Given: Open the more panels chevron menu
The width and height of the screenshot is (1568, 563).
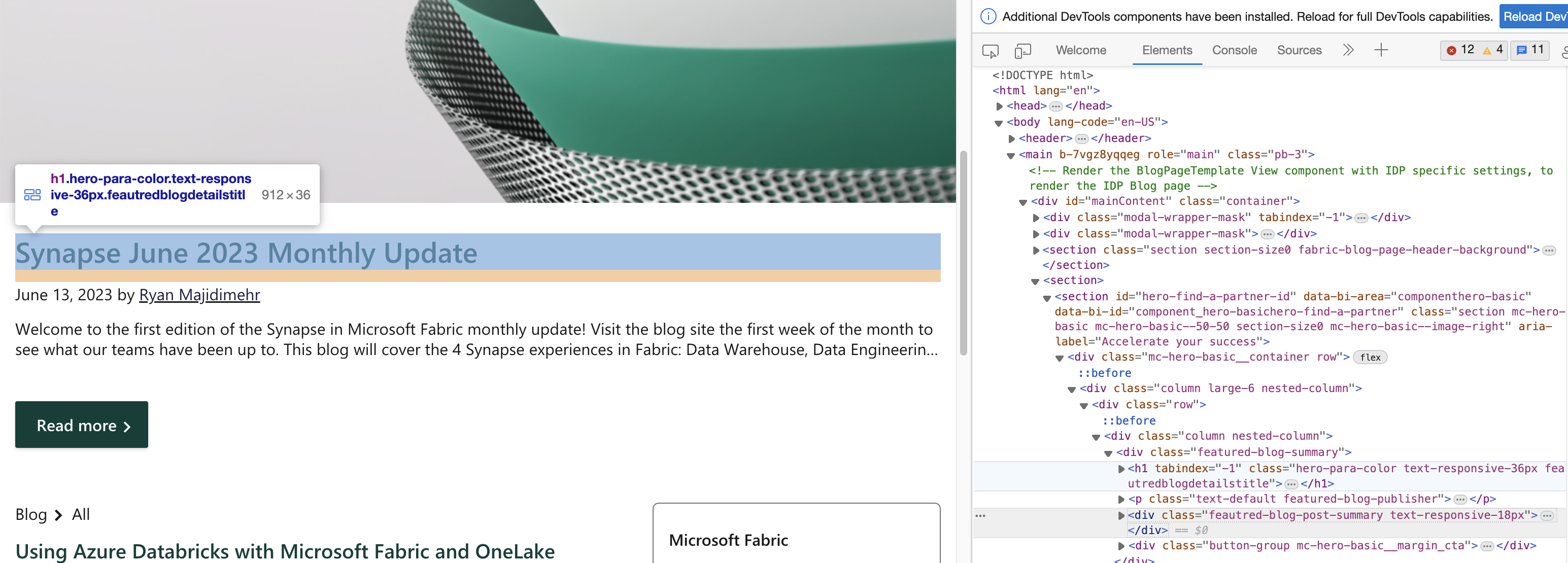Looking at the screenshot, I should coord(1348,50).
